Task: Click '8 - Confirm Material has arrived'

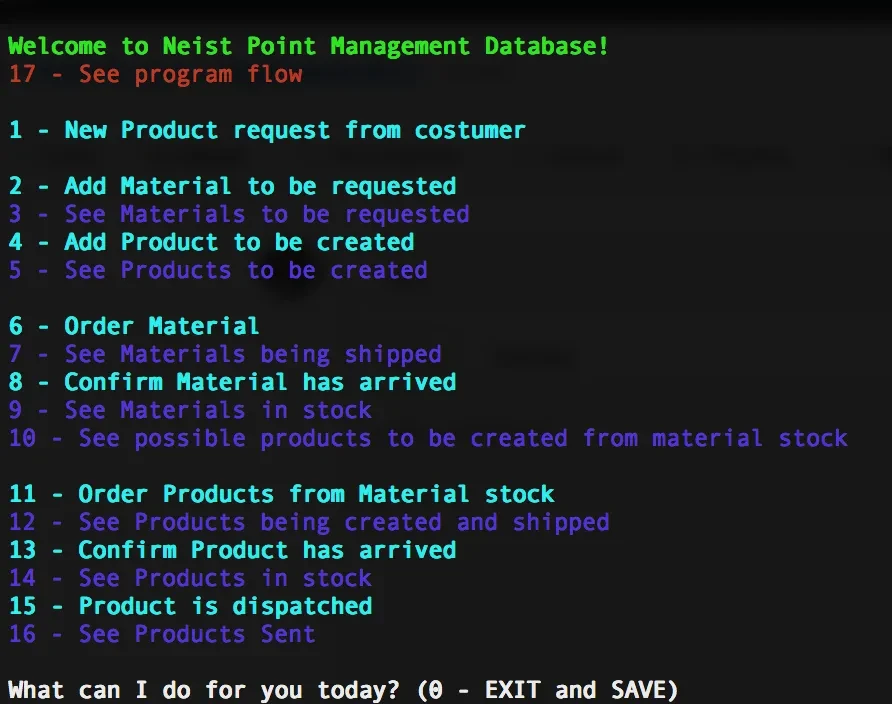Action: coord(232,382)
